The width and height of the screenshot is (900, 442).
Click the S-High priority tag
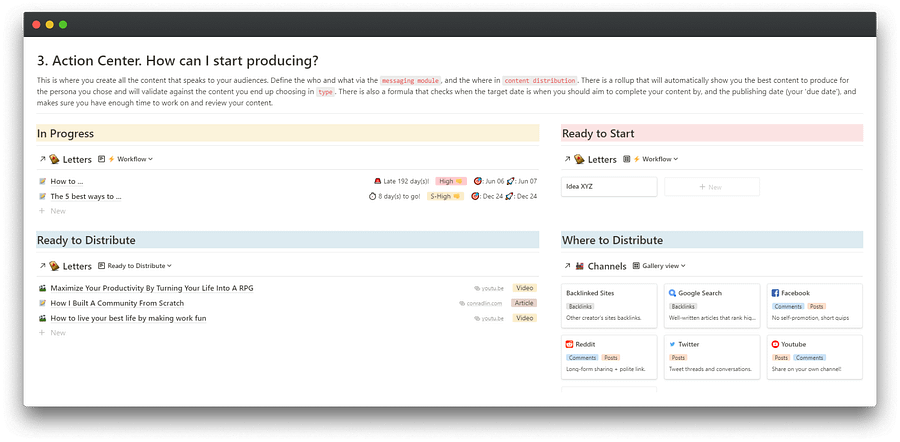445,196
